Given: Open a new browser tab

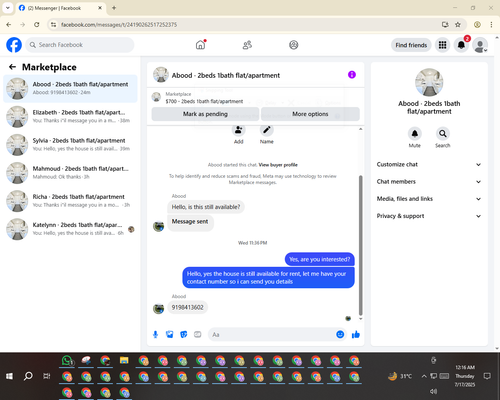Looking at the screenshot, I should tap(114, 8).
